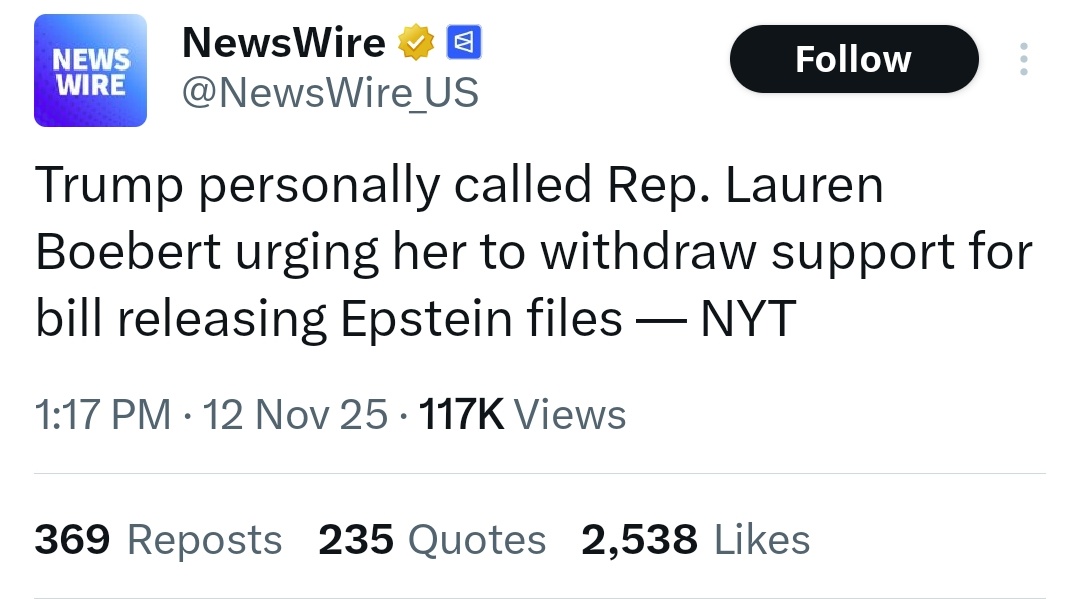Open the 235 Quotes list

point(432,540)
